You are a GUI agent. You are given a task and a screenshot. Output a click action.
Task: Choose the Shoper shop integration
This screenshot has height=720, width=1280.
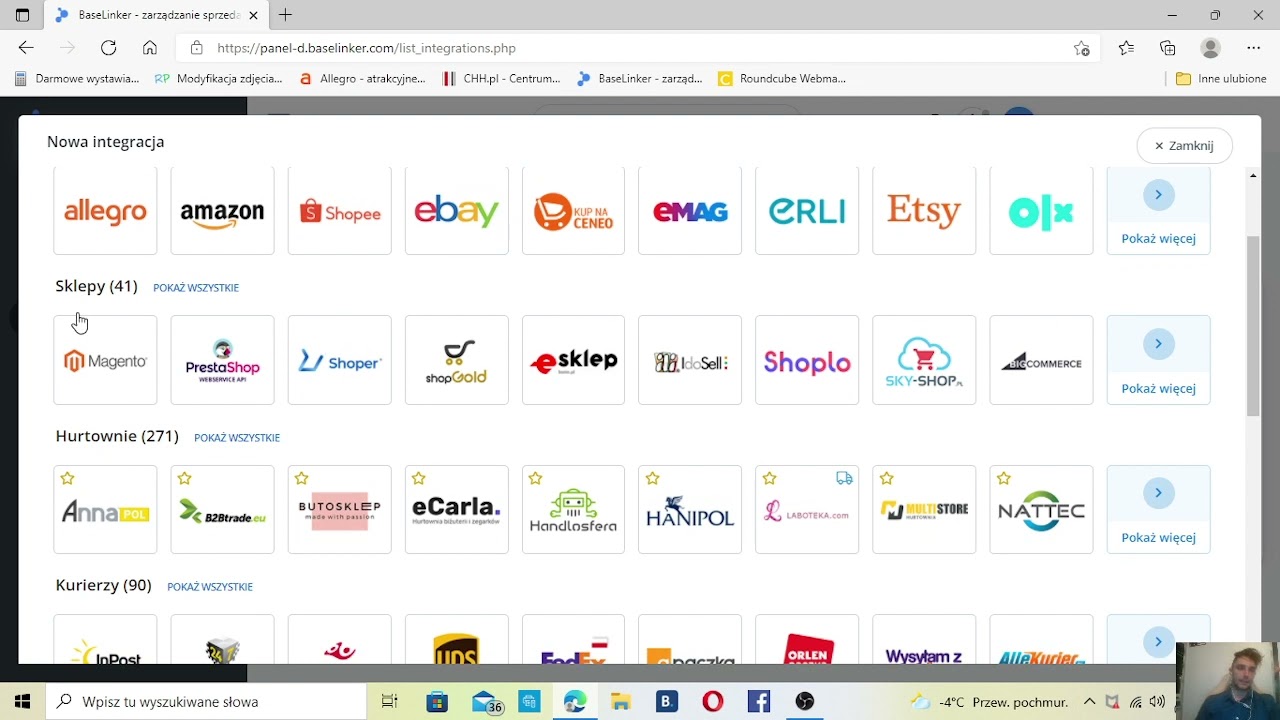click(x=339, y=360)
